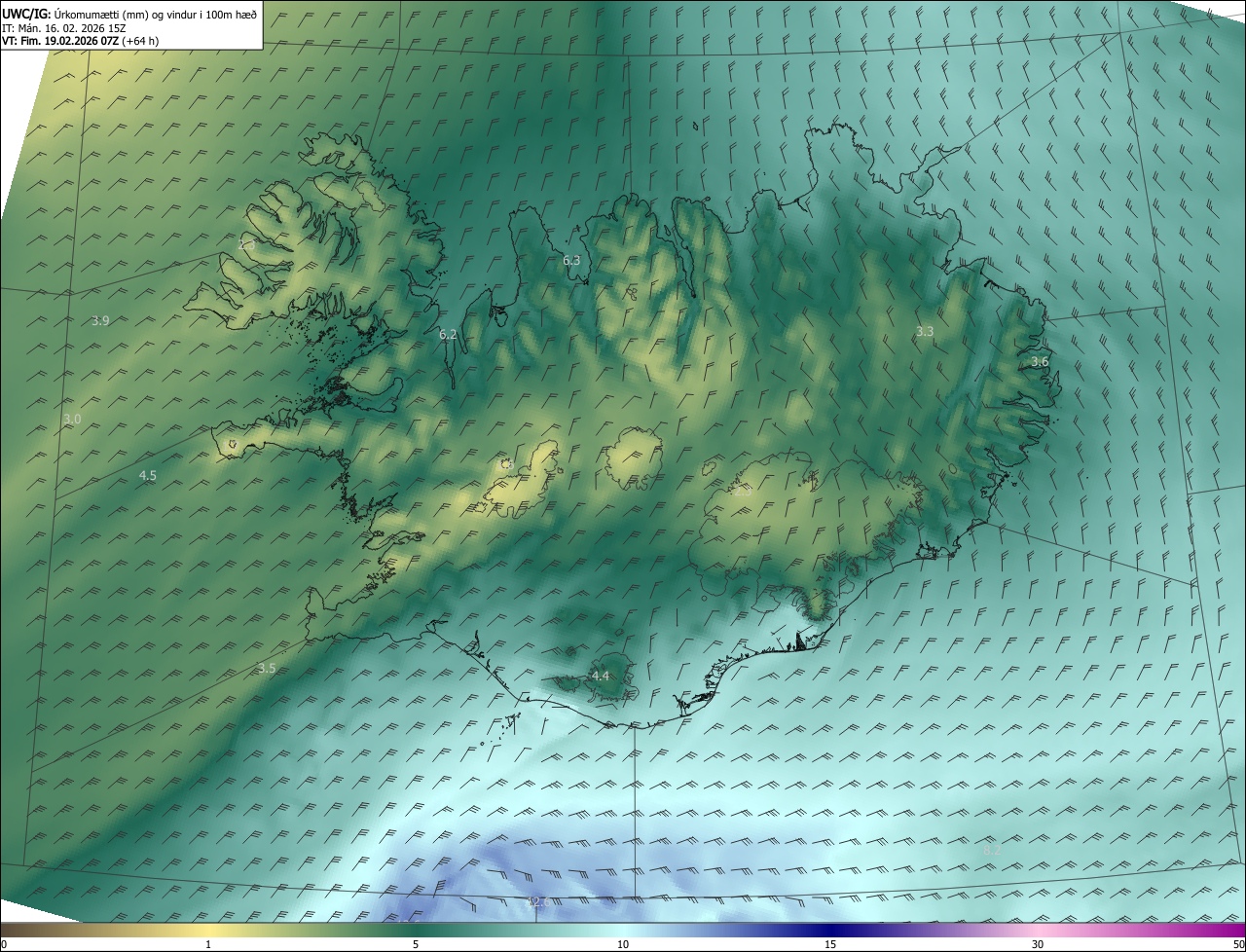This screenshot has width=1246, height=952.
Task: Click the 3.5 value off the southwest coast
Action: (267, 669)
